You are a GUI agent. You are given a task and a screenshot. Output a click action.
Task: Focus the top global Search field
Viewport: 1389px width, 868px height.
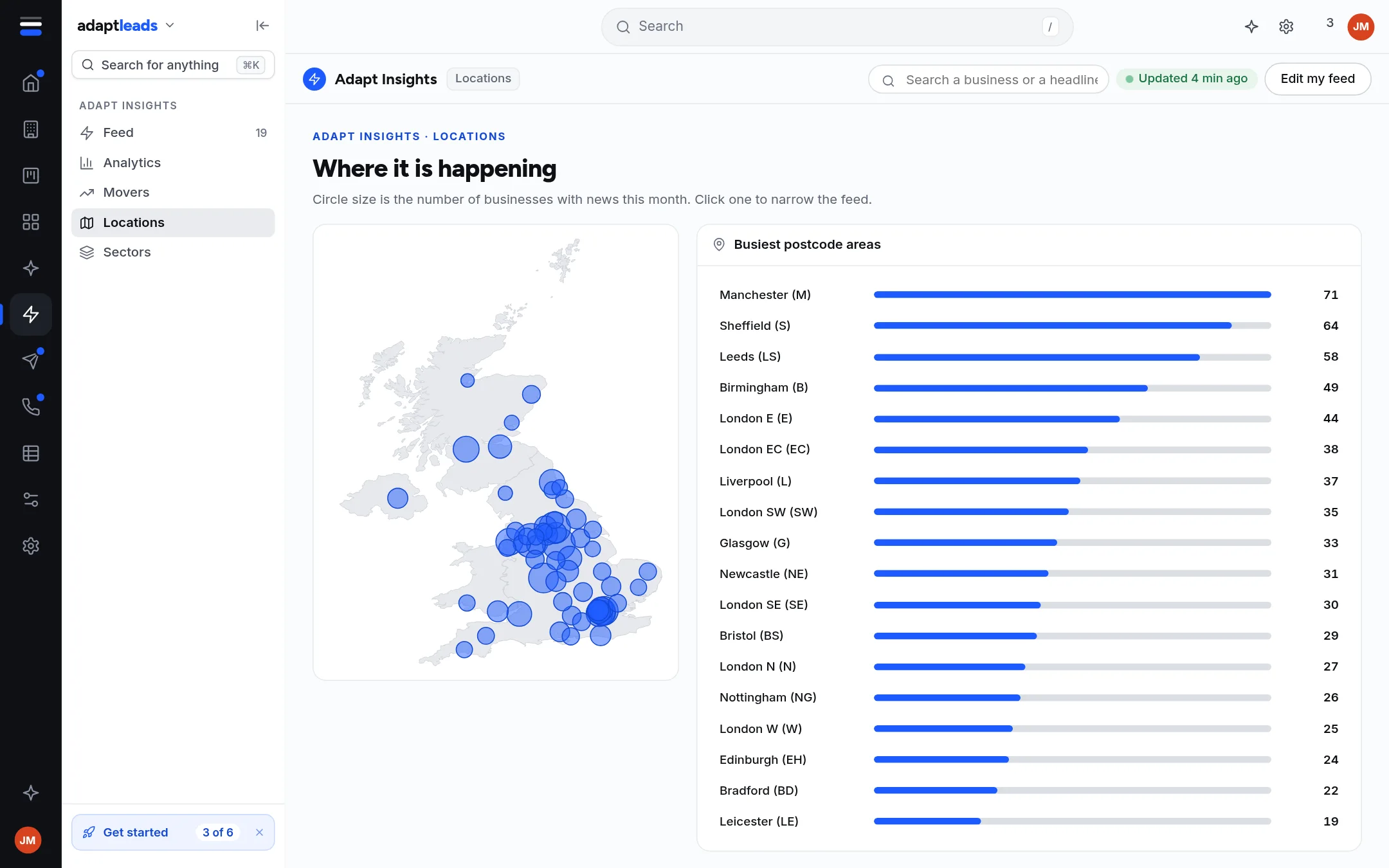tap(837, 26)
